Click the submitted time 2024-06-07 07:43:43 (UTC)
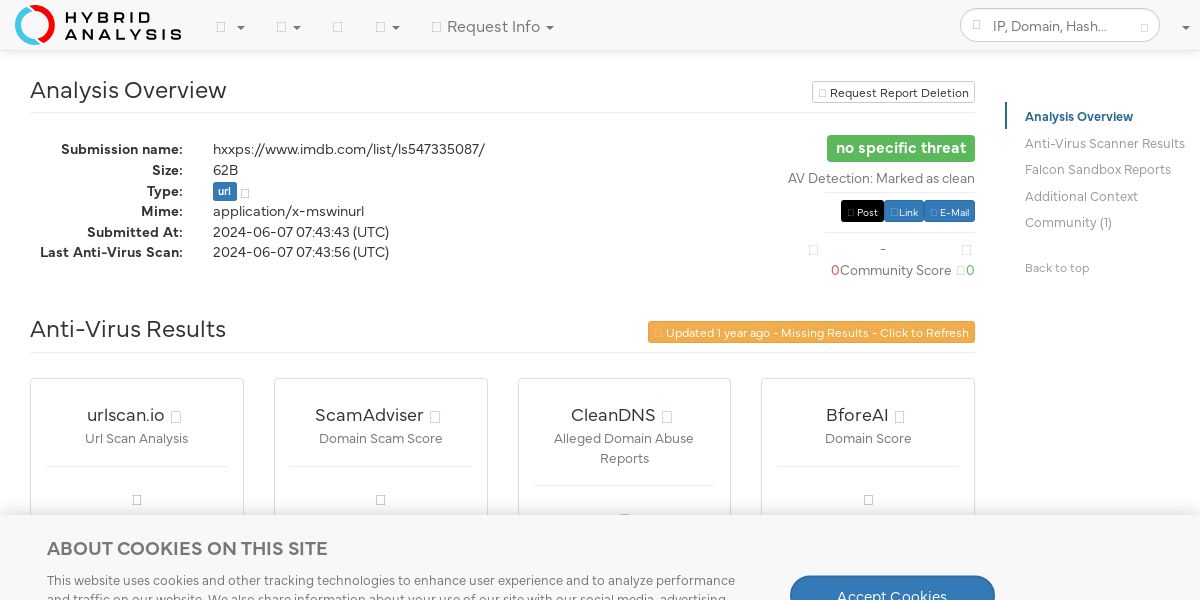Screen dimensions: 1200x600 point(301,232)
